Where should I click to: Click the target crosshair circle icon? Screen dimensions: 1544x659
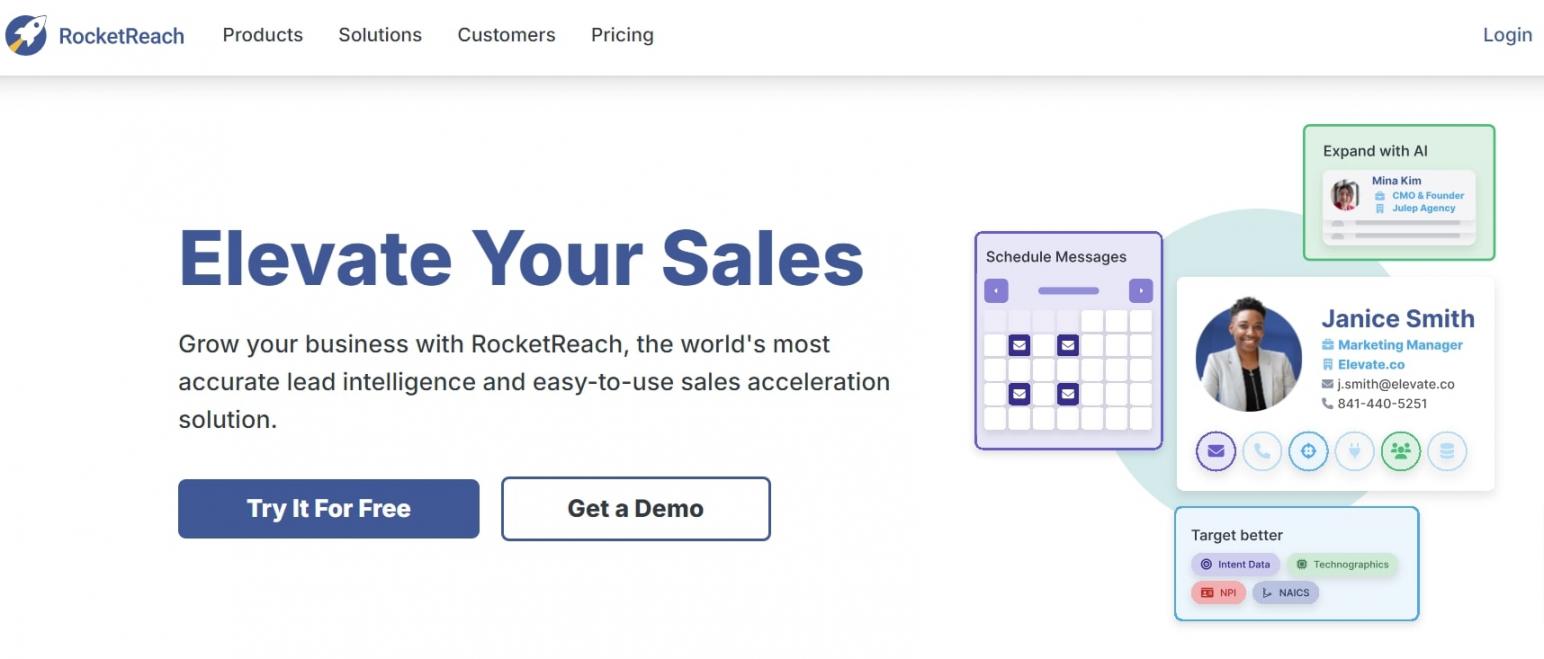pyautogui.click(x=1308, y=451)
